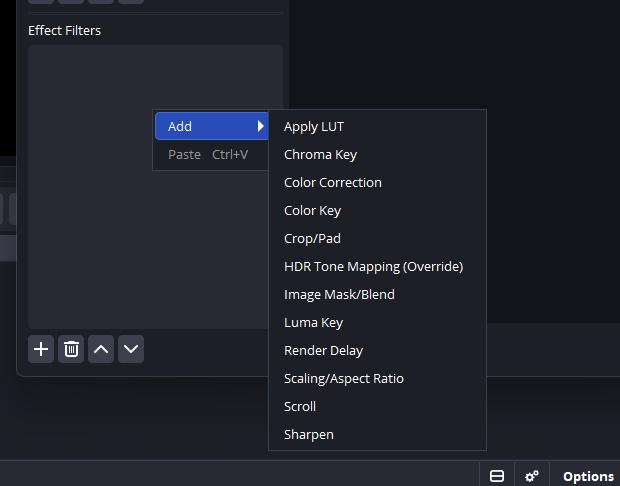Move filter up with the up arrow
620x486 pixels.
pos(101,349)
